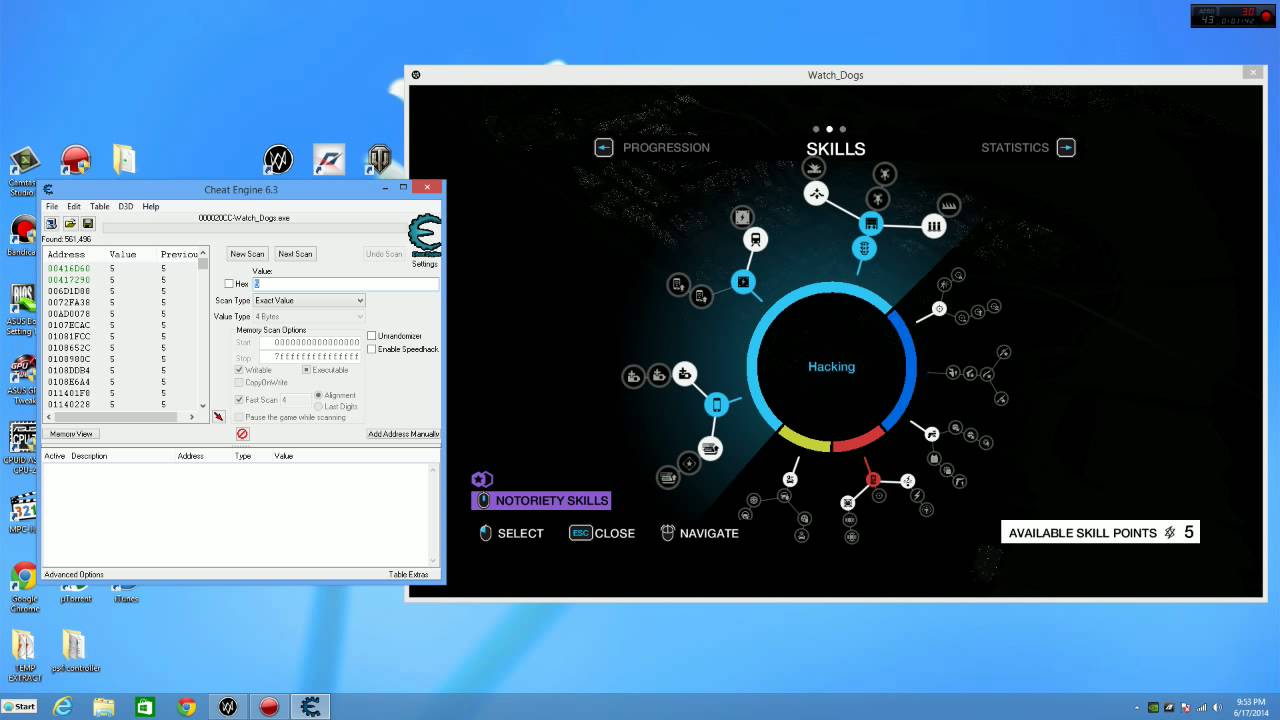Enable the Hex checkbox

point(230,284)
